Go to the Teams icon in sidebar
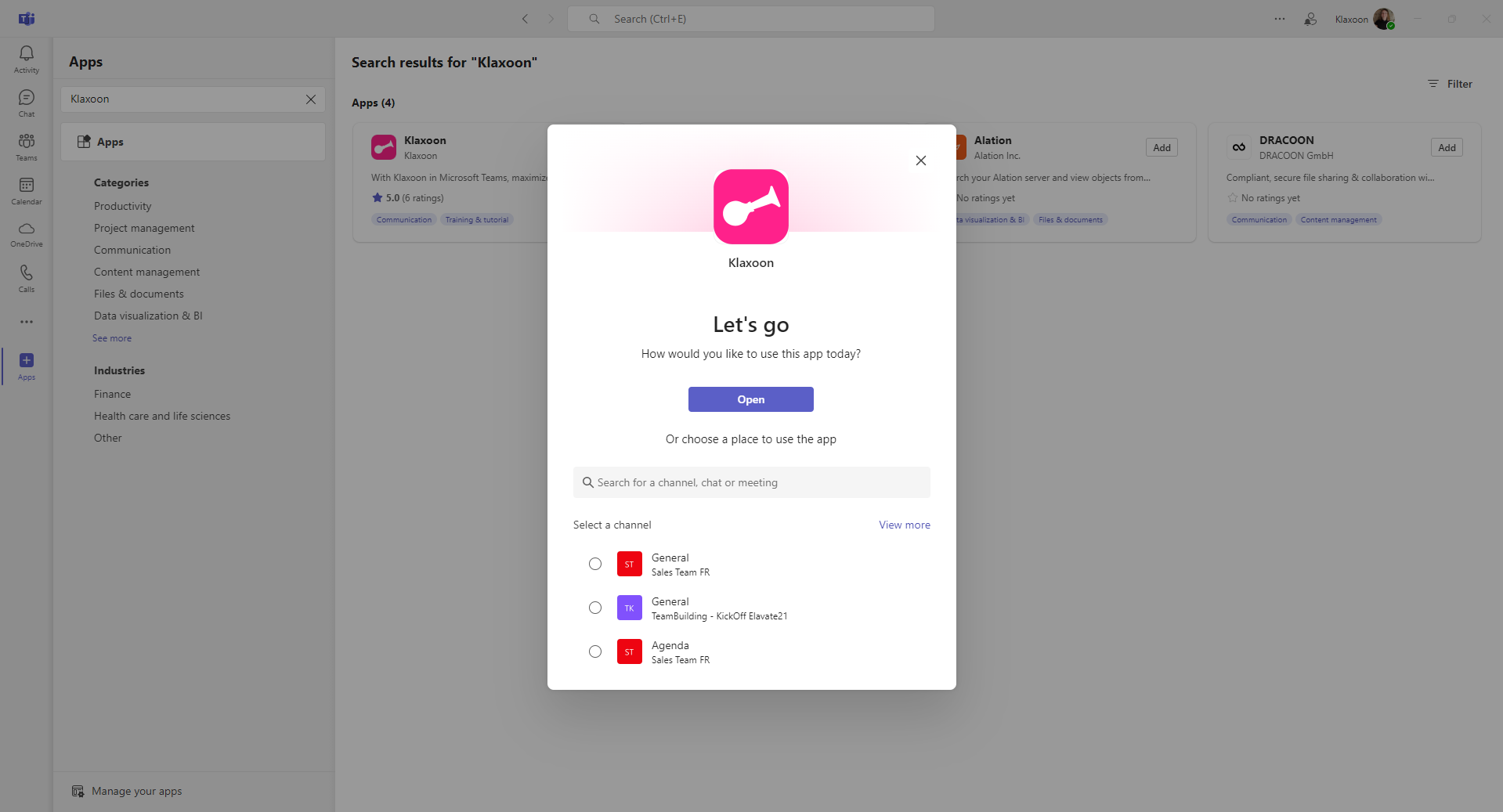The width and height of the screenshot is (1503, 812). 27,146
